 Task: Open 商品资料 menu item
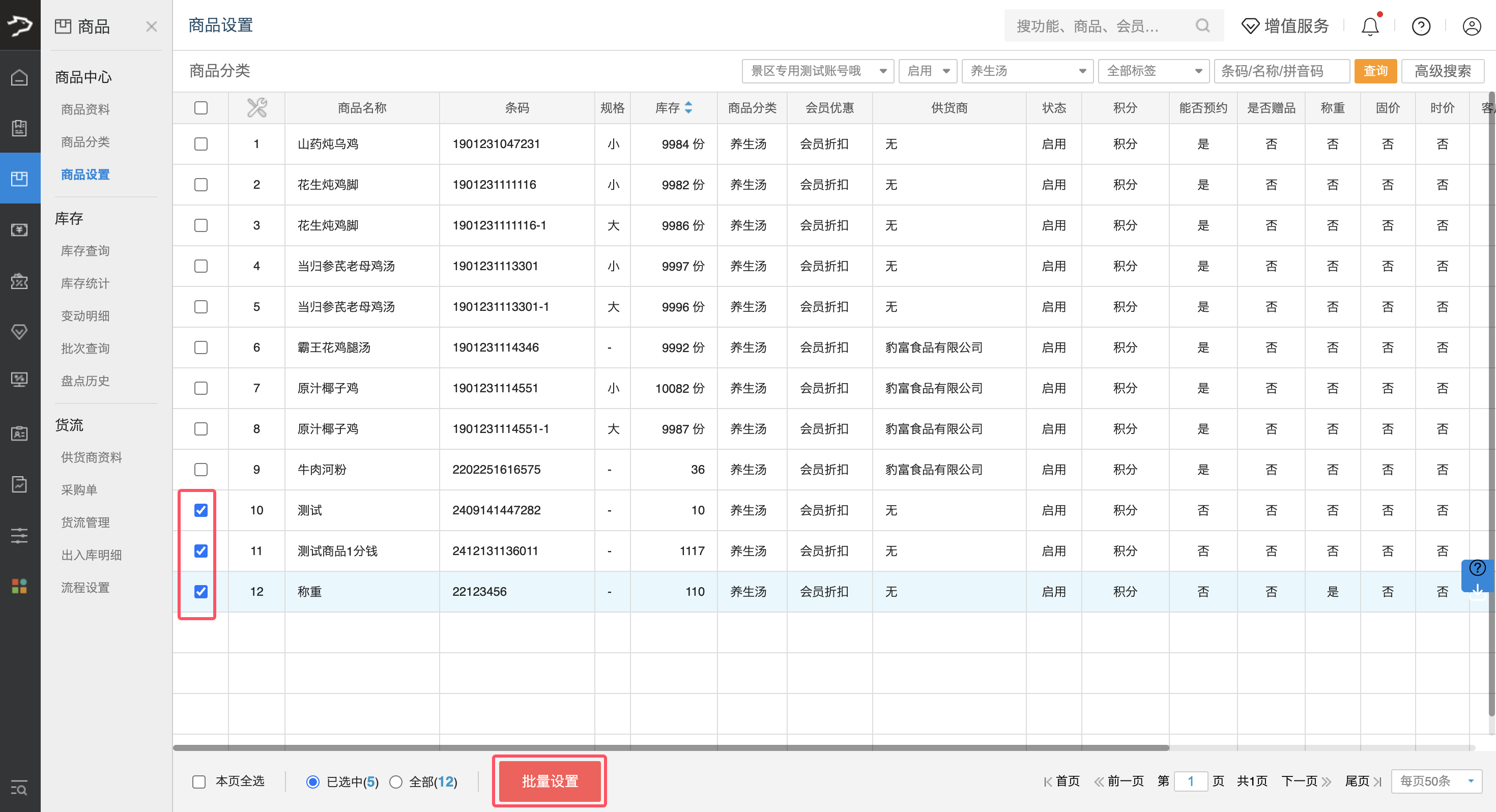coord(85,109)
